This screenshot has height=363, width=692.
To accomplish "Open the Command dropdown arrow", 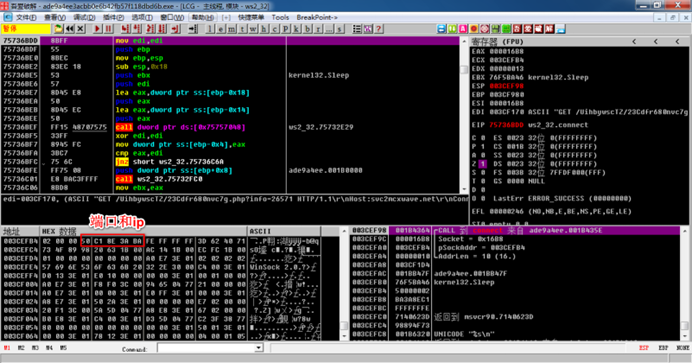I will tap(259, 348).
